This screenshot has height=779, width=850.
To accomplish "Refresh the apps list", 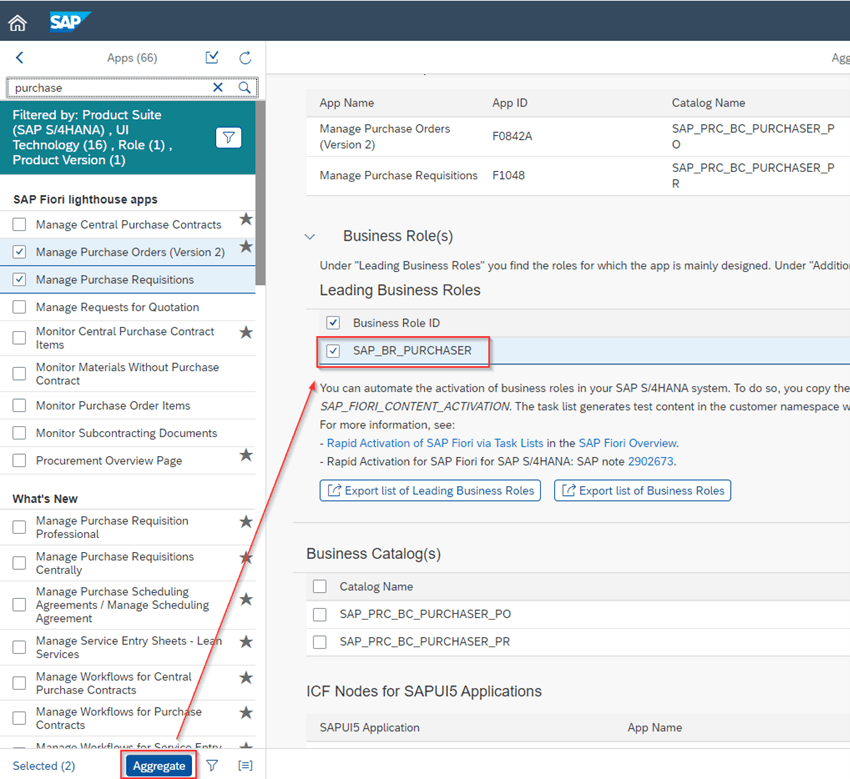I will tap(246, 57).
